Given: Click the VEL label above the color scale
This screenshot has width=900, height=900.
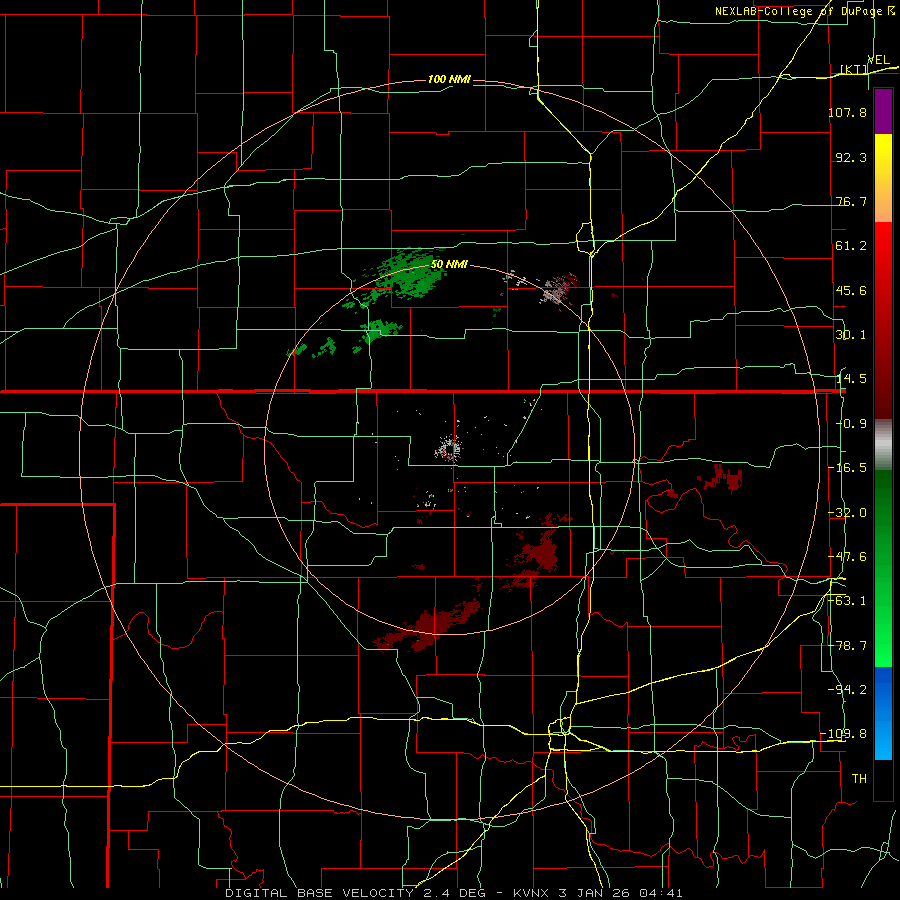Looking at the screenshot, I should tap(878, 59).
